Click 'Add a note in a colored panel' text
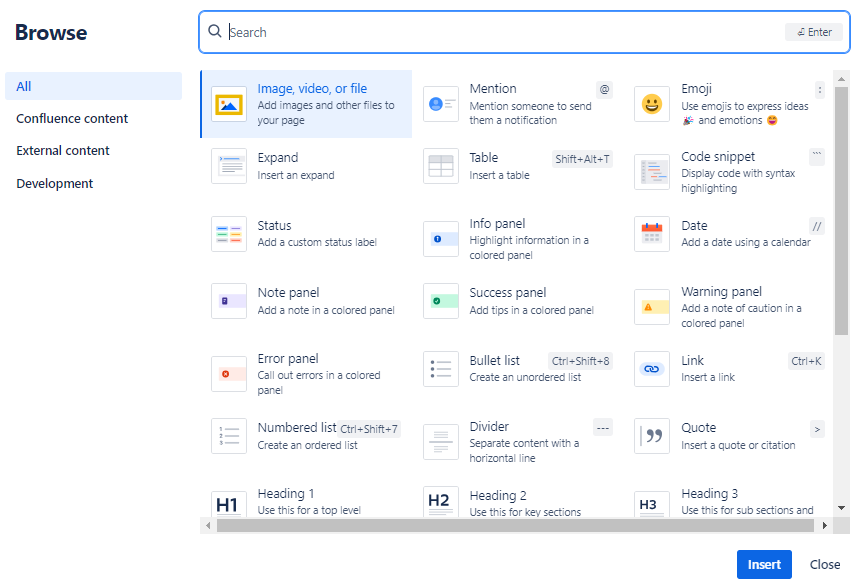 tap(326, 310)
